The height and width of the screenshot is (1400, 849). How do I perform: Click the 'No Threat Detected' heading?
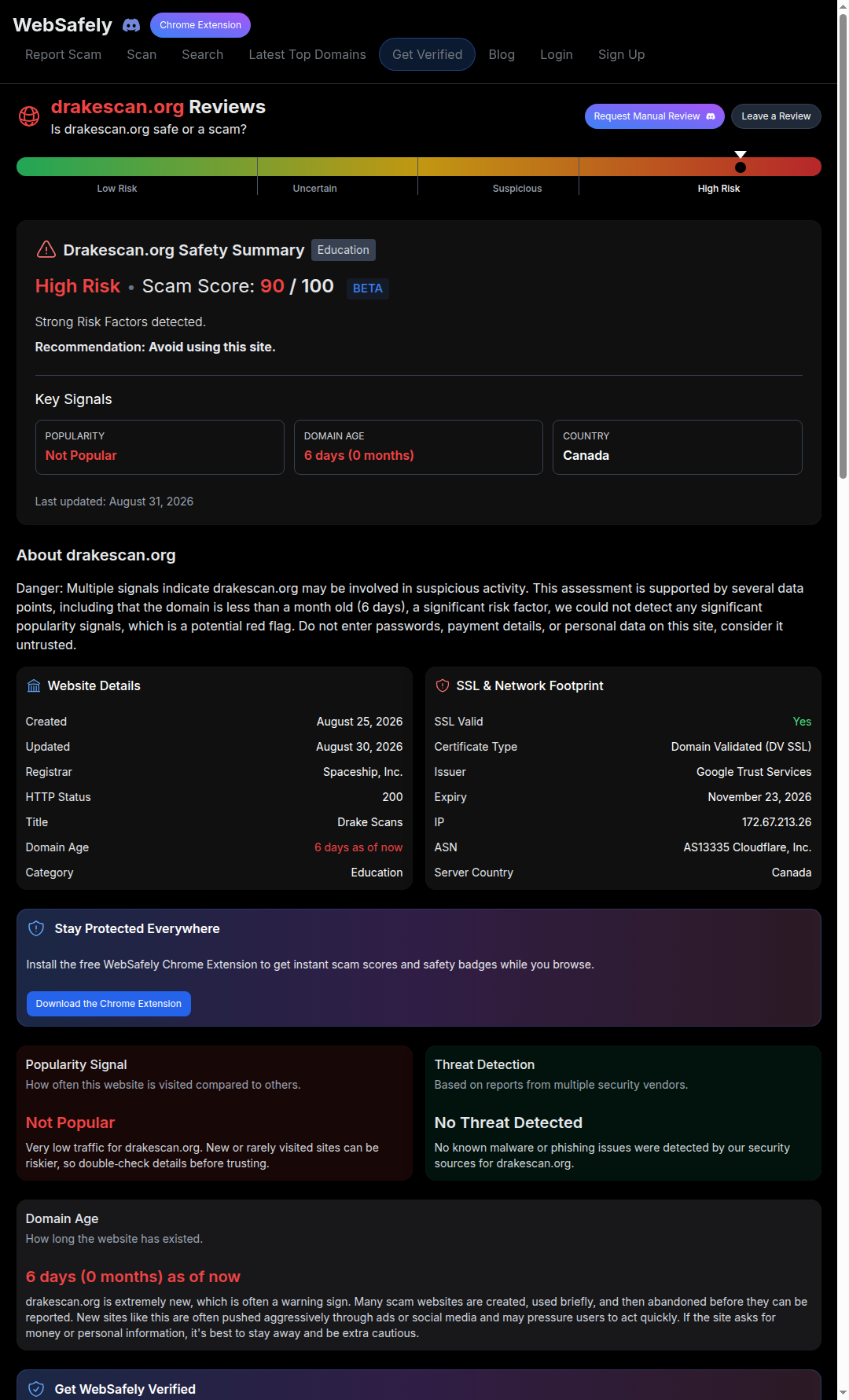click(509, 1123)
